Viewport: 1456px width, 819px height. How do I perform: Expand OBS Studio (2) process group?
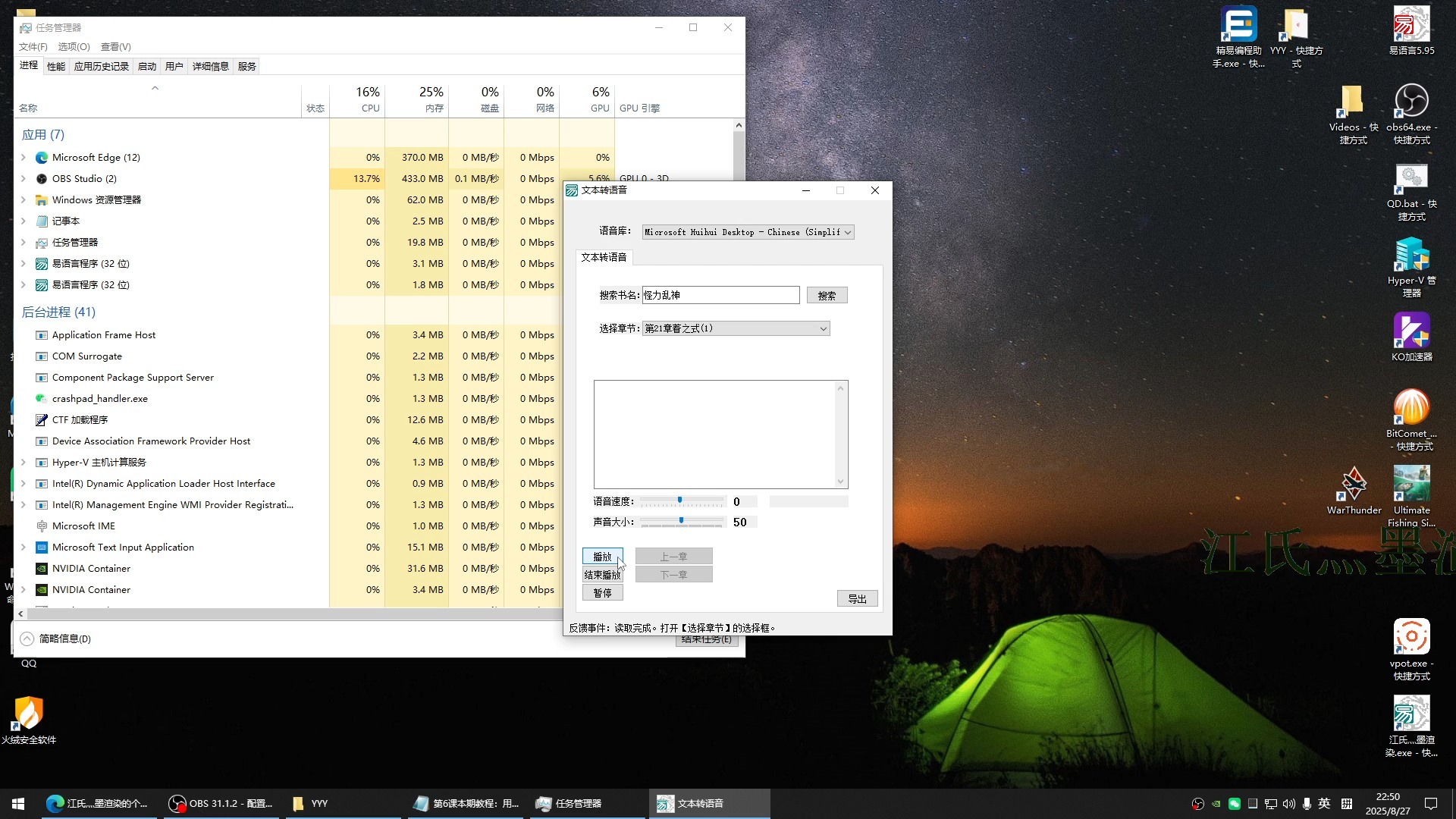[x=23, y=179]
